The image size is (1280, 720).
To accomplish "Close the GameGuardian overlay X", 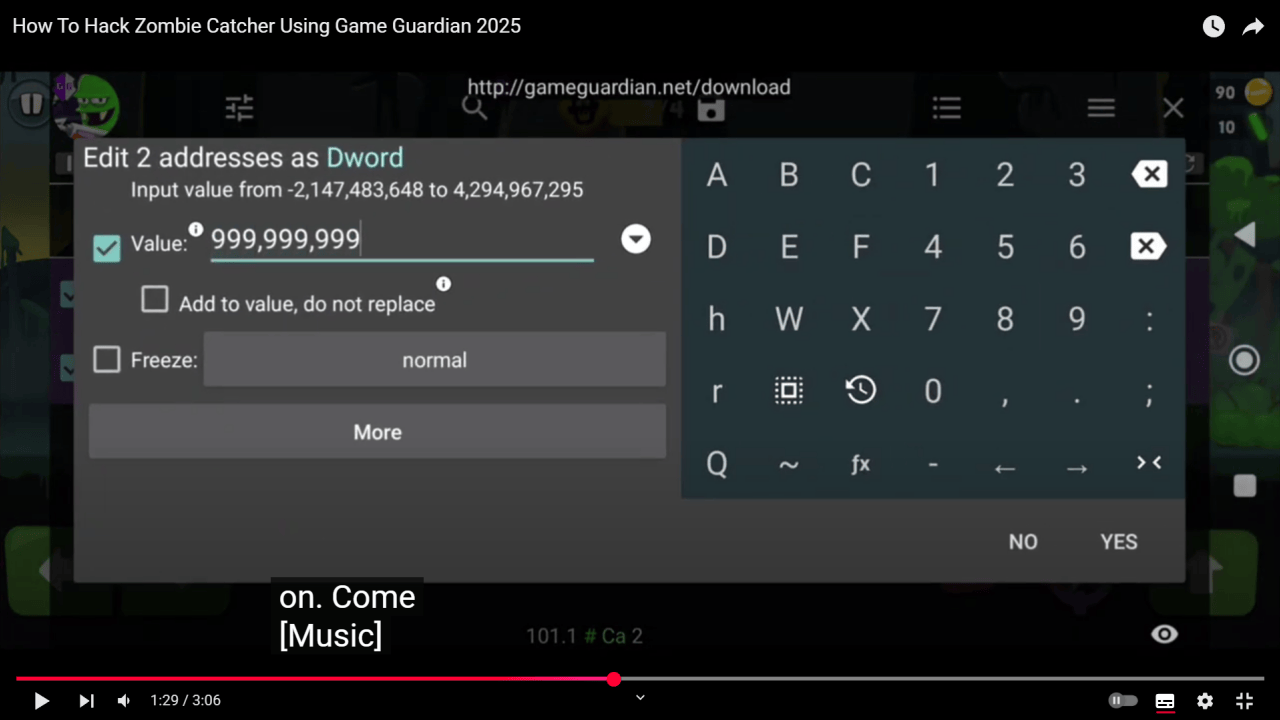I will pyautogui.click(x=1173, y=107).
